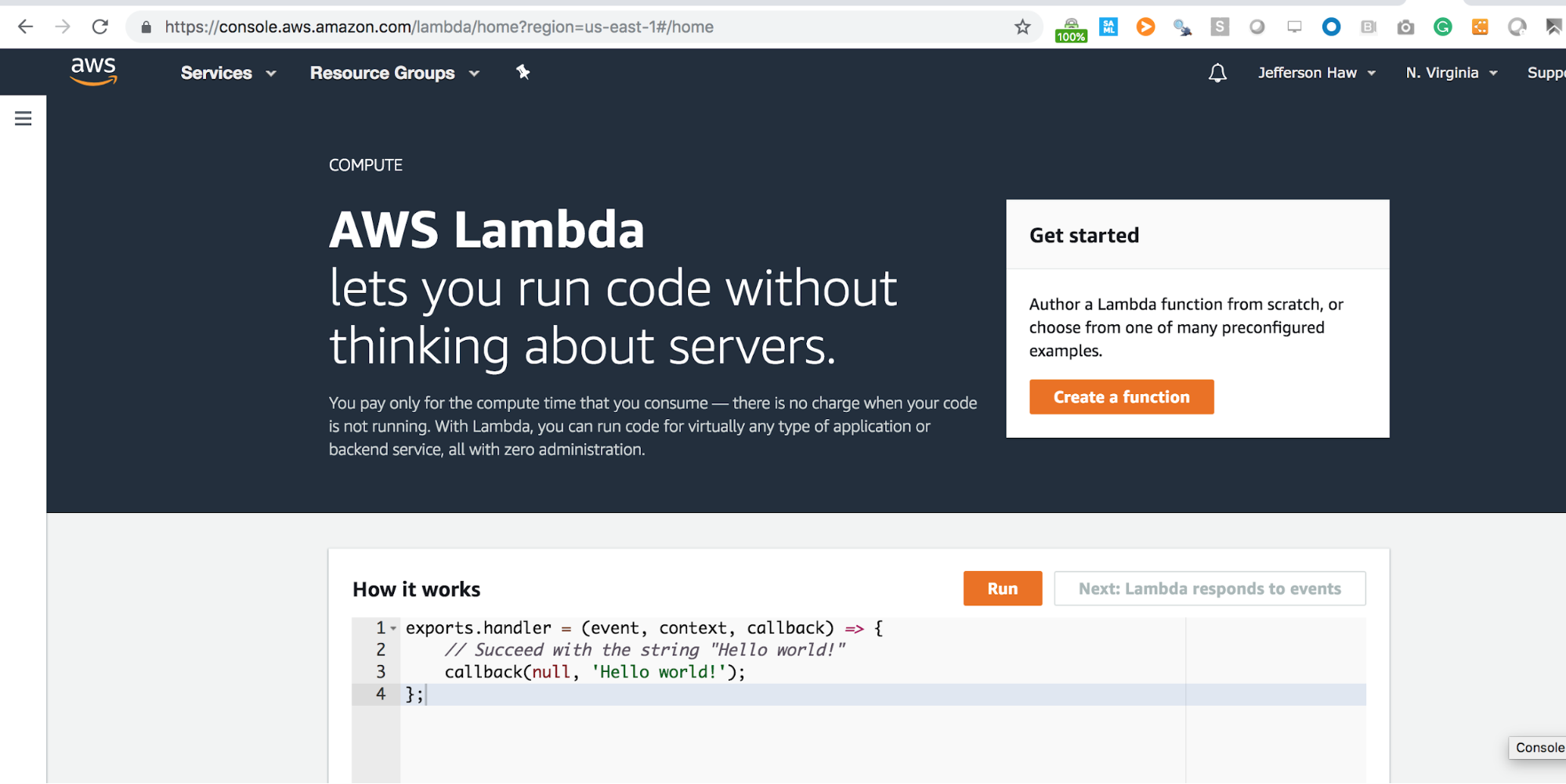
Task: Click the Create a function button
Action: click(x=1121, y=397)
